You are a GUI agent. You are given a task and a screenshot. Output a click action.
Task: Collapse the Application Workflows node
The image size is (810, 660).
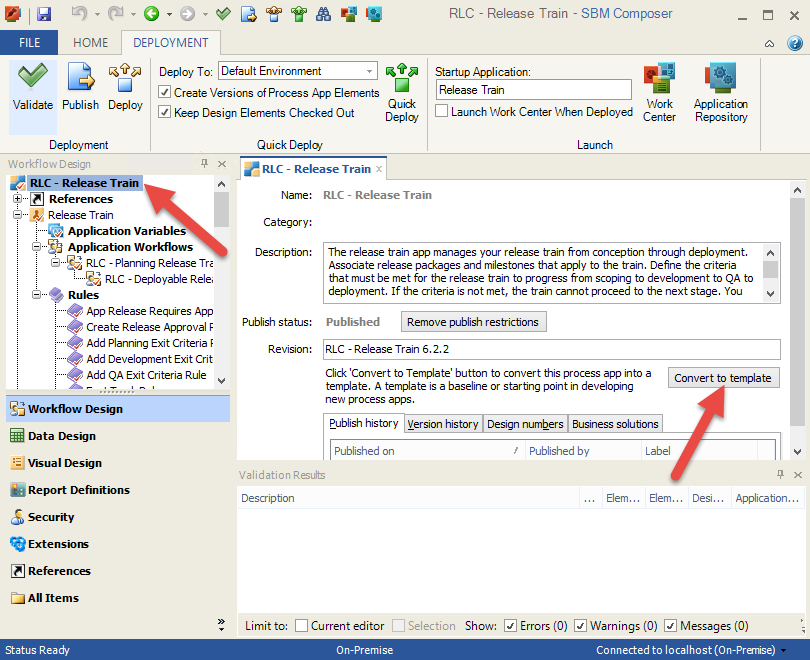[37, 247]
